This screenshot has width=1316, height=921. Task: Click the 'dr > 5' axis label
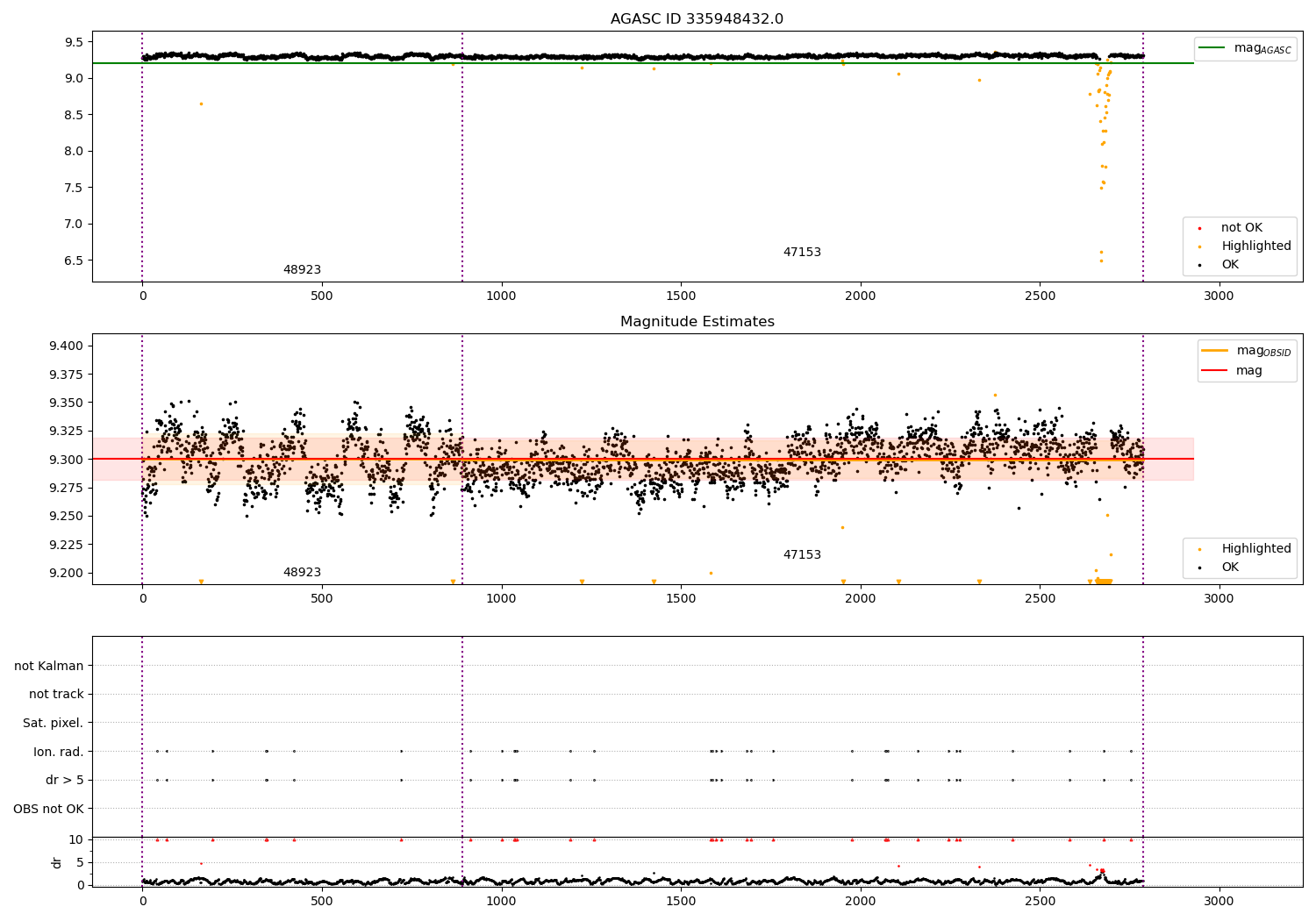coord(65,781)
